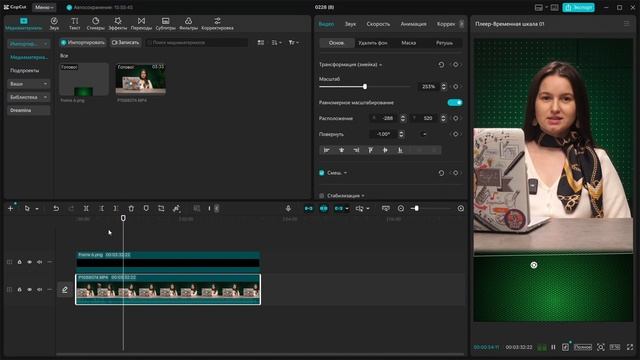
Task: Open the Эффекты panel
Action: pos(118,24)
